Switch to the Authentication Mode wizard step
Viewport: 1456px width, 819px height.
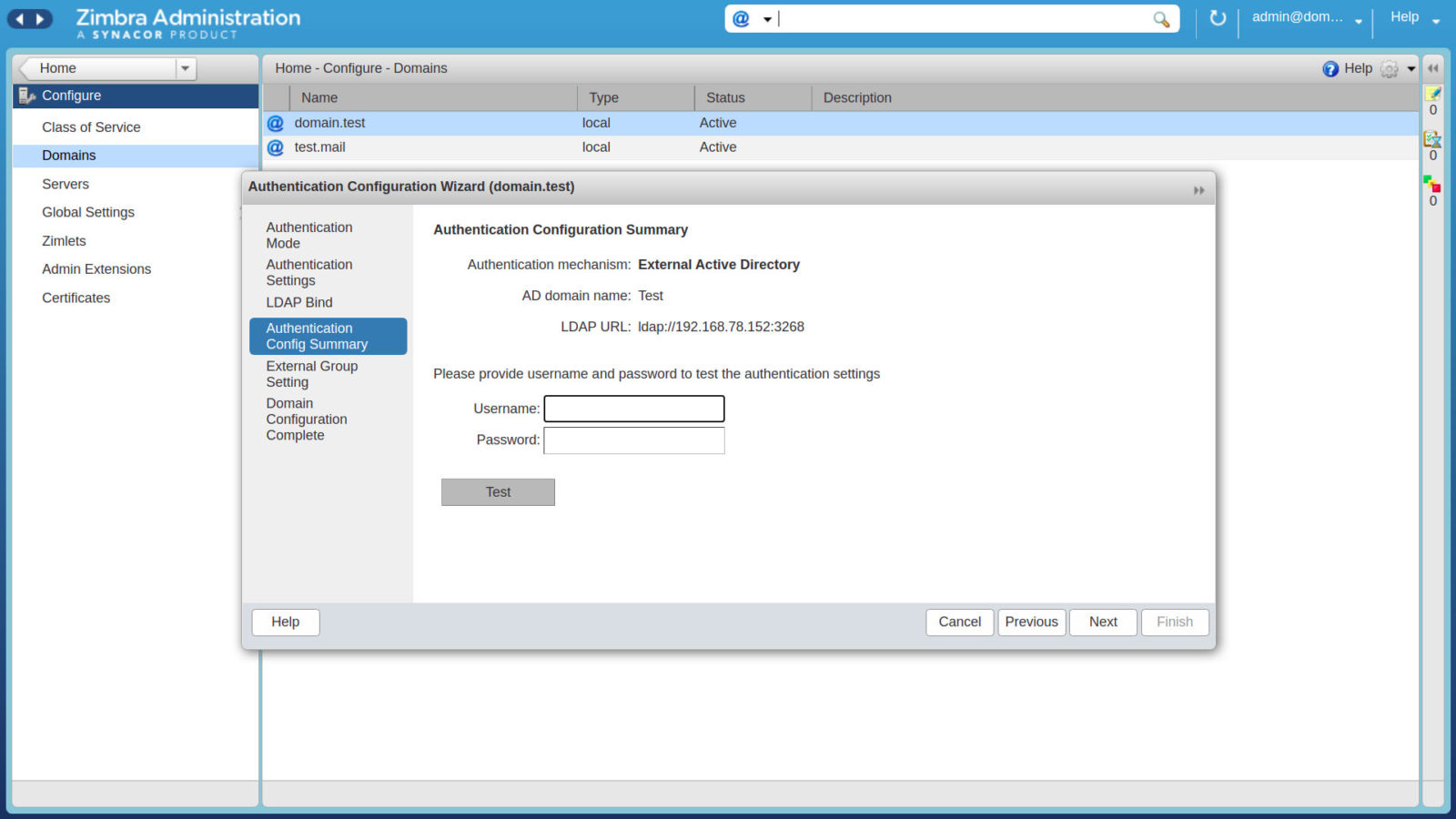(308, 235)
